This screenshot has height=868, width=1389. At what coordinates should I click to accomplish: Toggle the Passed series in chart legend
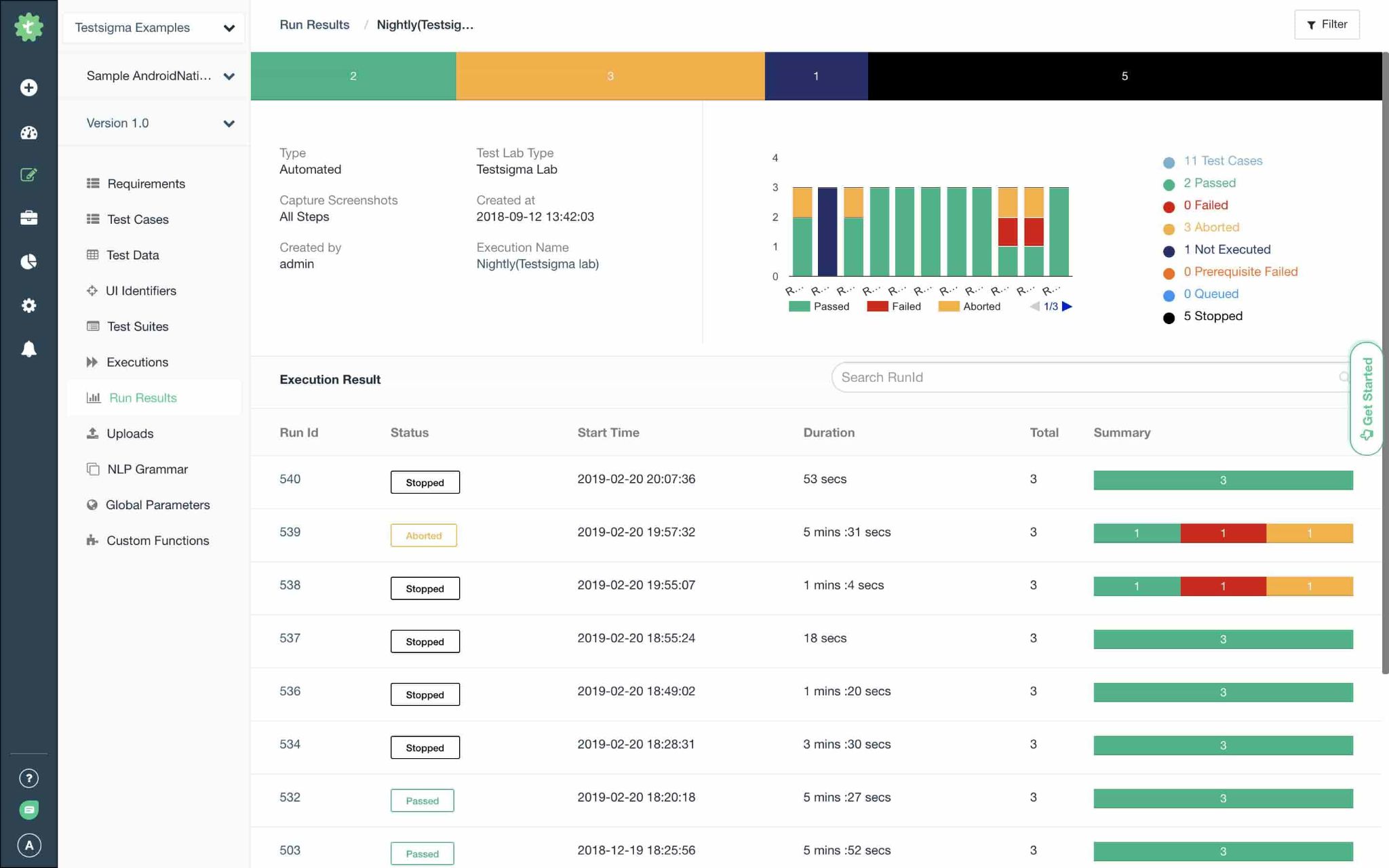[819, 307]
